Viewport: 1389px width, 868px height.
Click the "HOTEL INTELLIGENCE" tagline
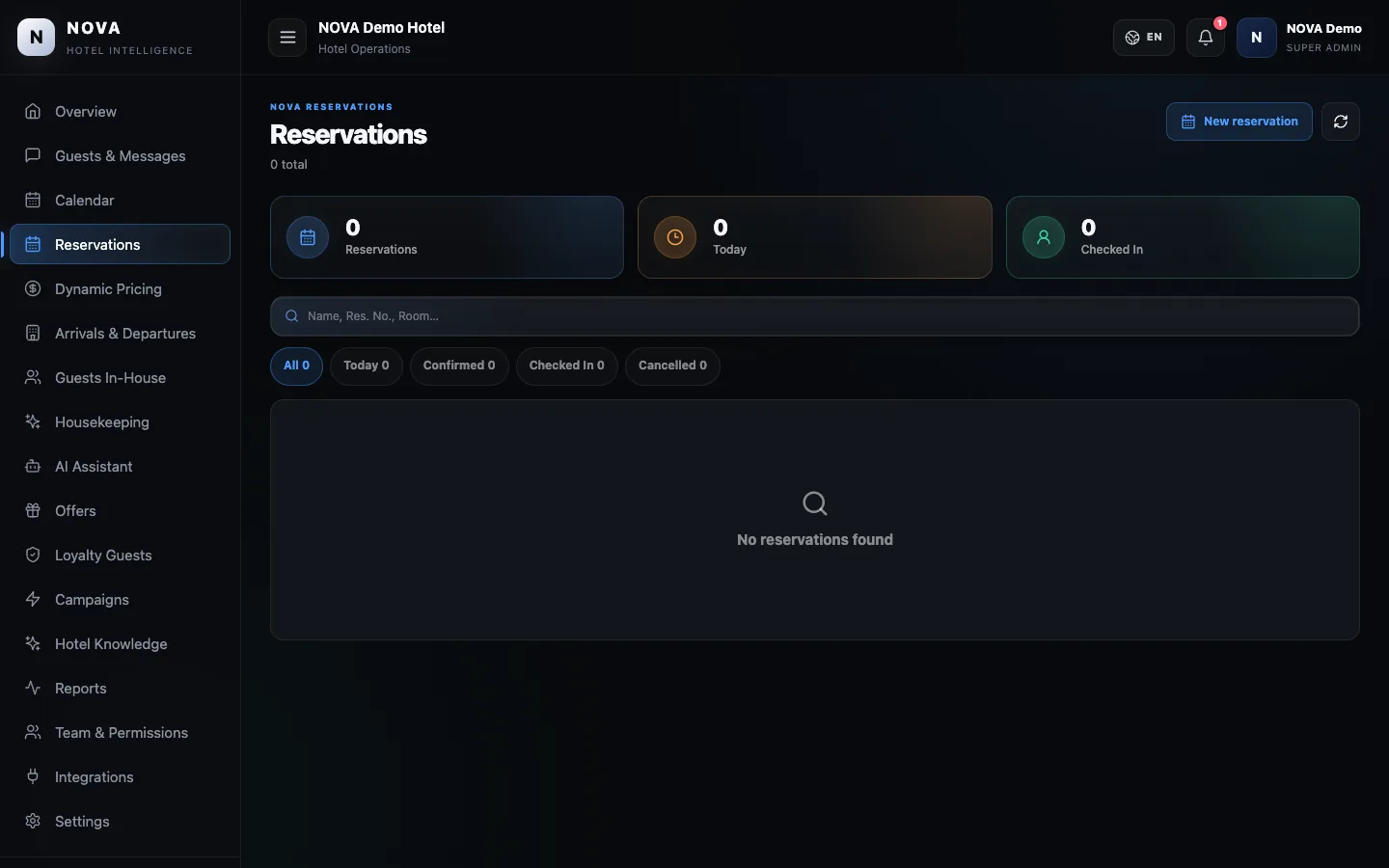[129, 50]
